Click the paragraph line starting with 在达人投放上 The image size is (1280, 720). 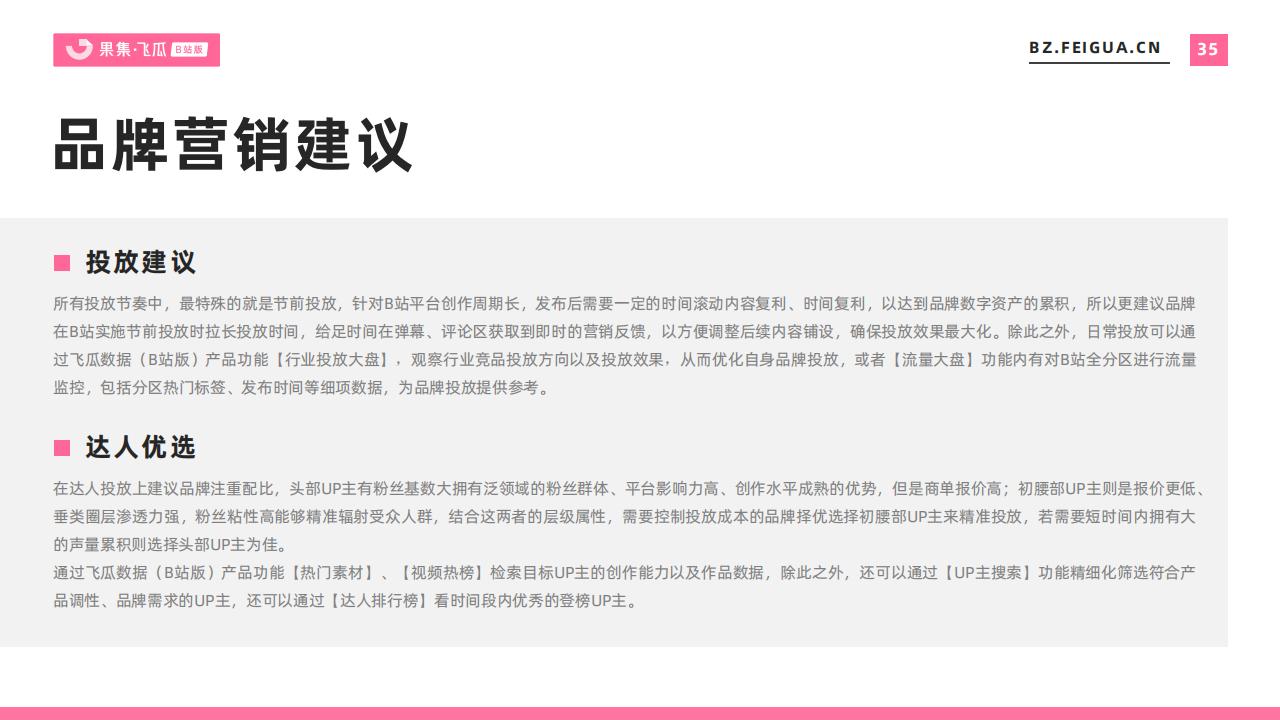coord(630,489)
